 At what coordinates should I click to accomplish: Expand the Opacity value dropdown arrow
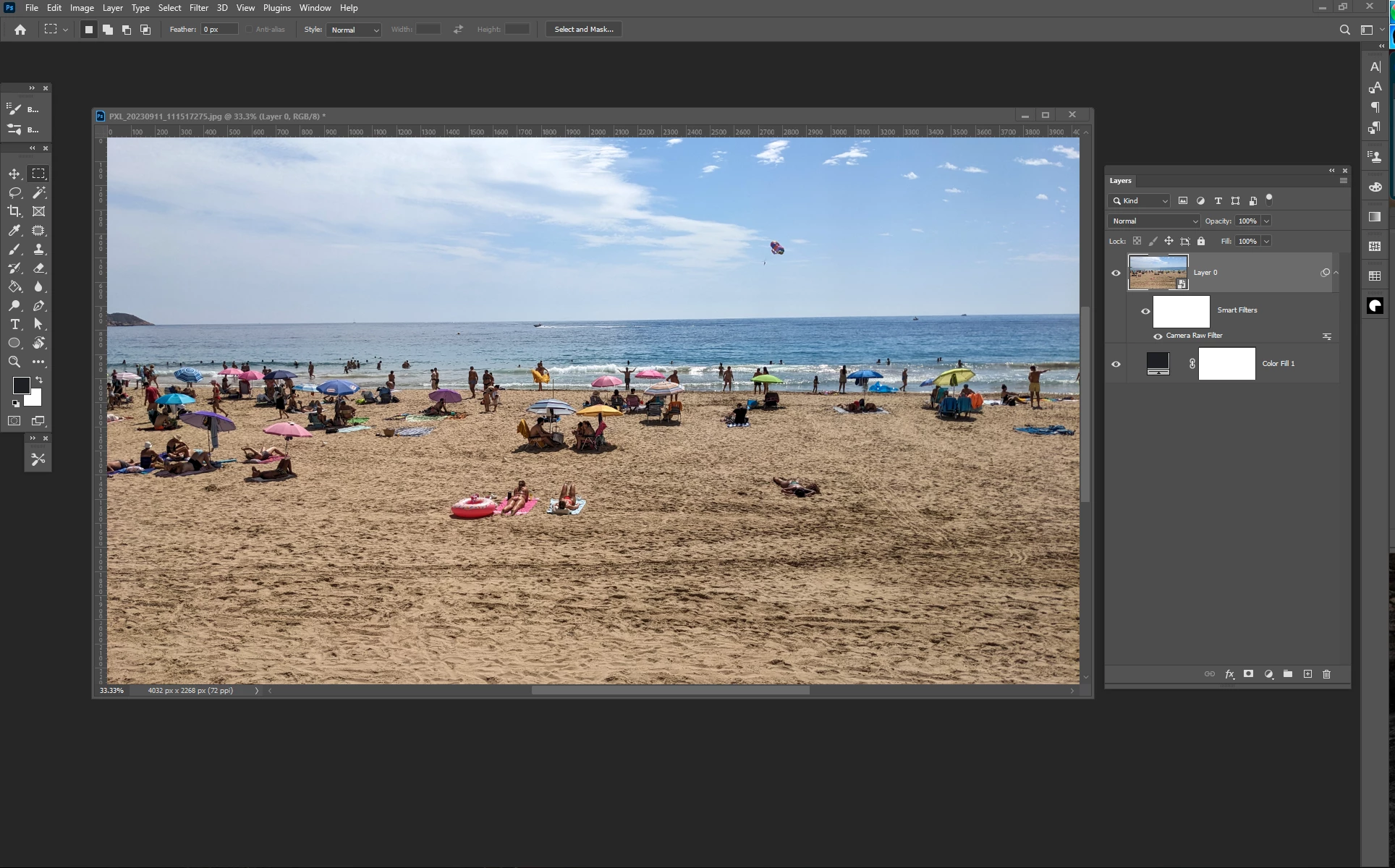pyautogui.click(x=1266, y=221)
